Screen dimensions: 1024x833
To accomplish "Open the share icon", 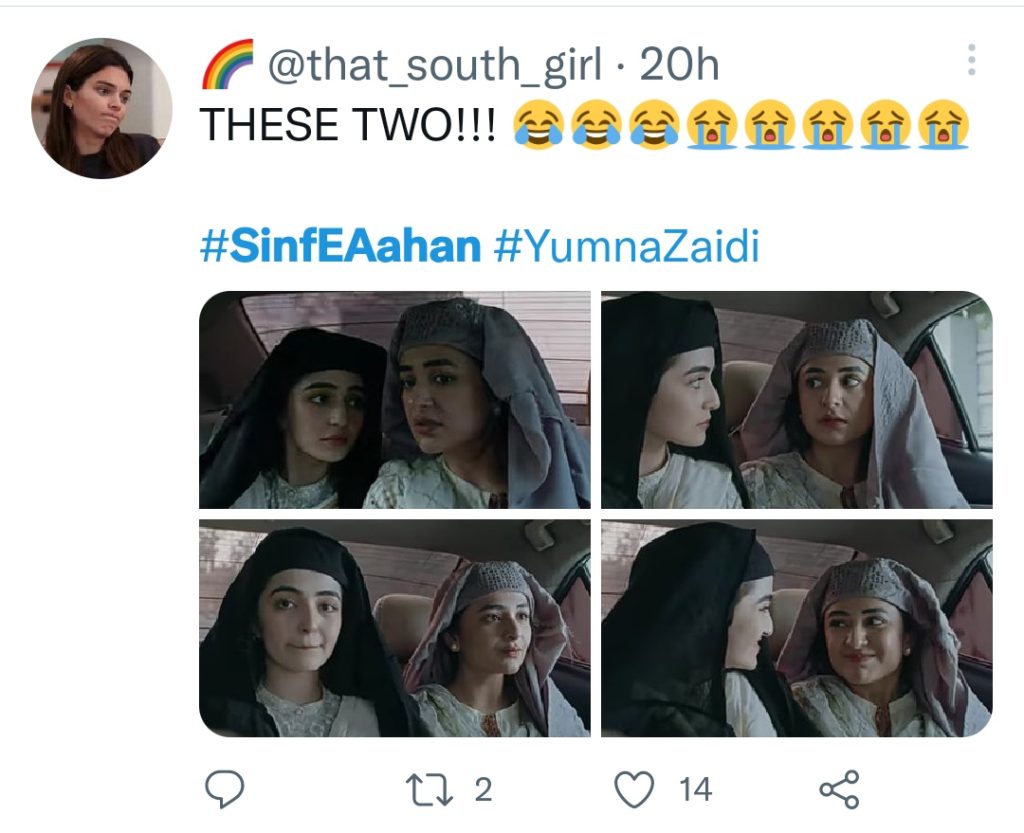I will (x=840, y=789).
